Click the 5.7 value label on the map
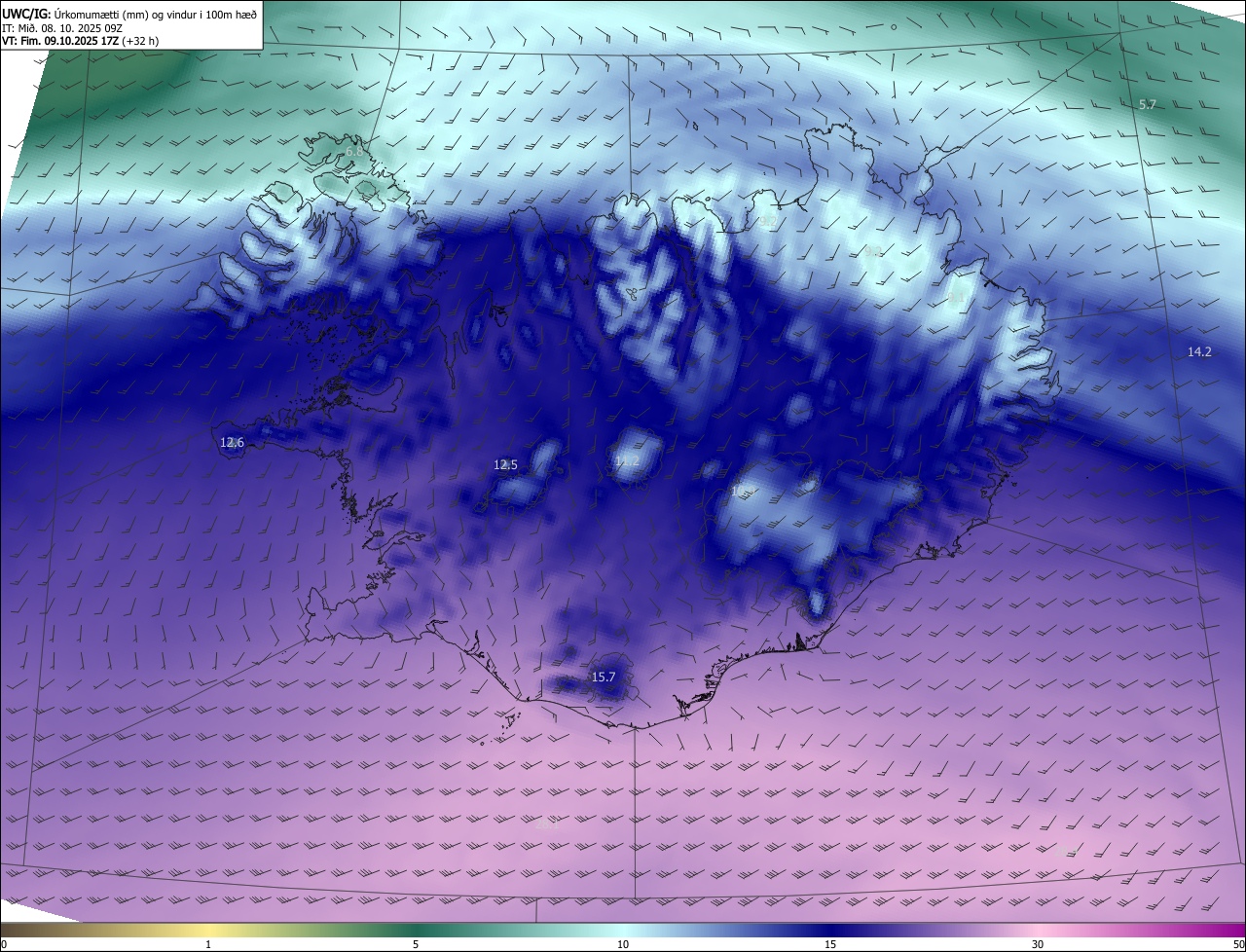The image size is (1246, 952). [1148, 104]
